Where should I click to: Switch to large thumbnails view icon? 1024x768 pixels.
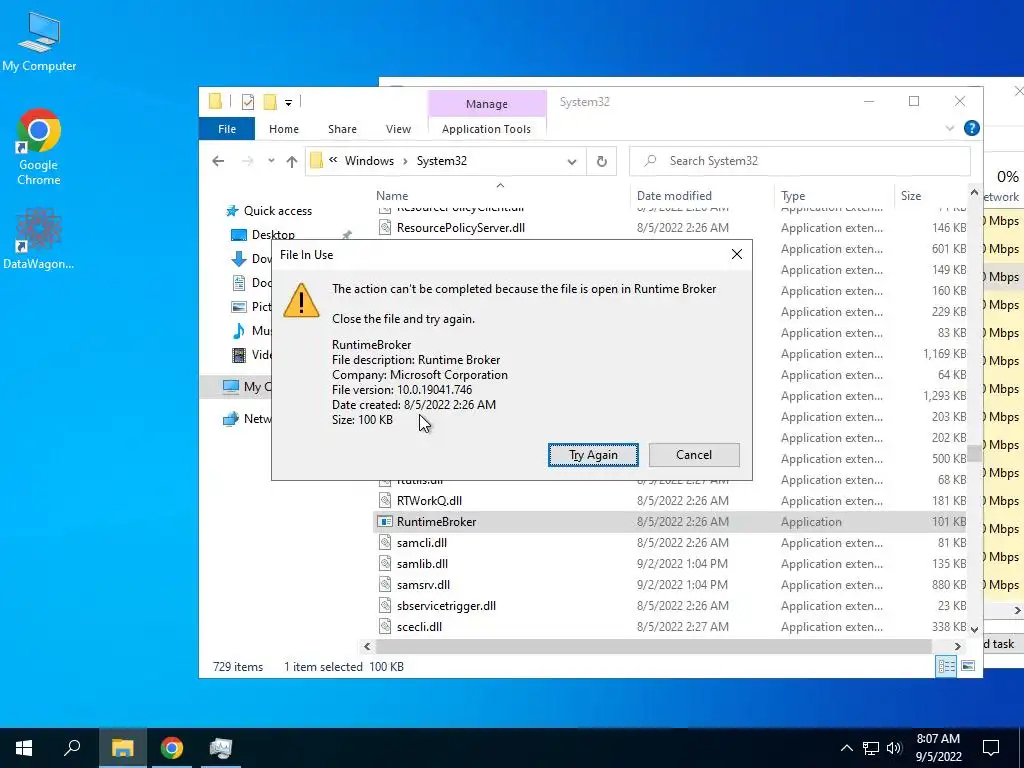968,666
